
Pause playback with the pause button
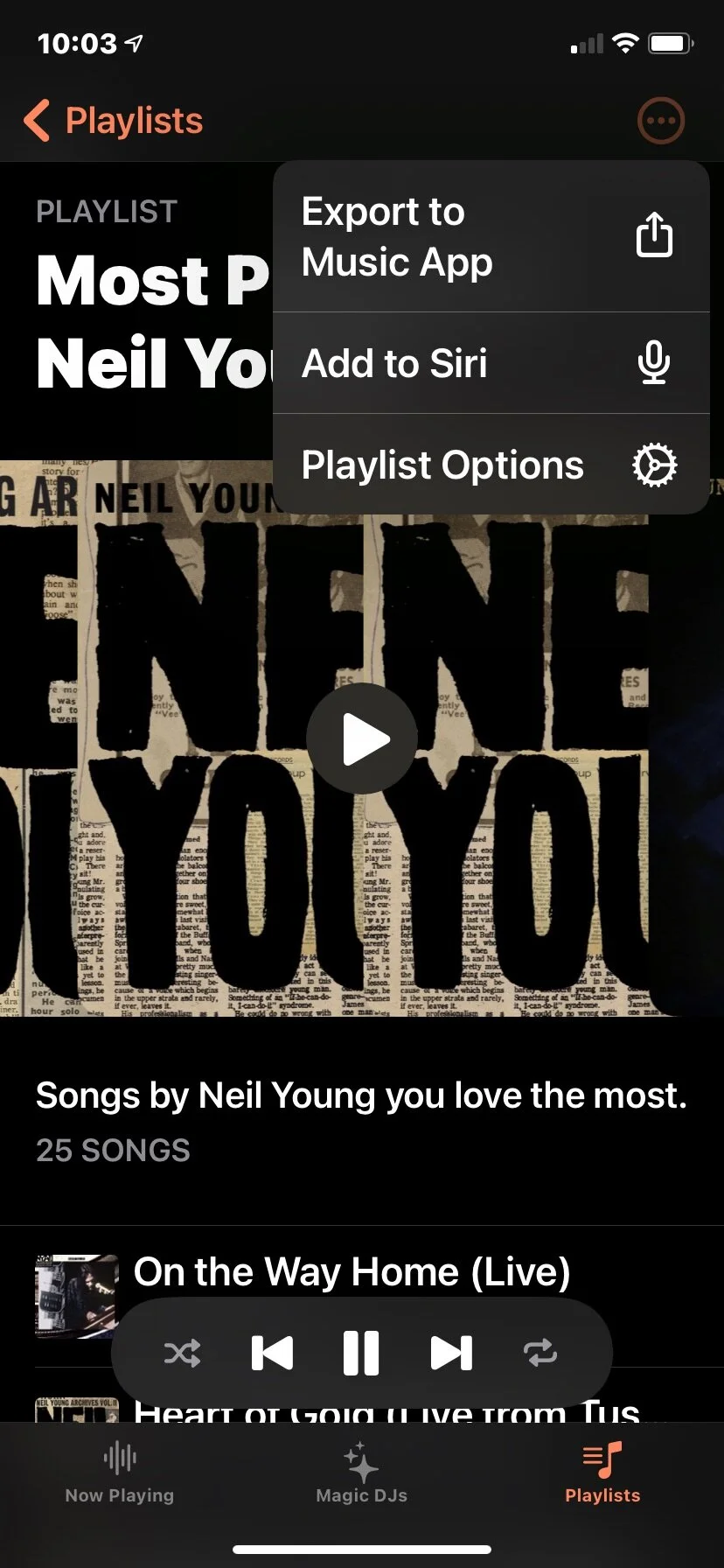pyautogui.click(x=361, y=1353)
